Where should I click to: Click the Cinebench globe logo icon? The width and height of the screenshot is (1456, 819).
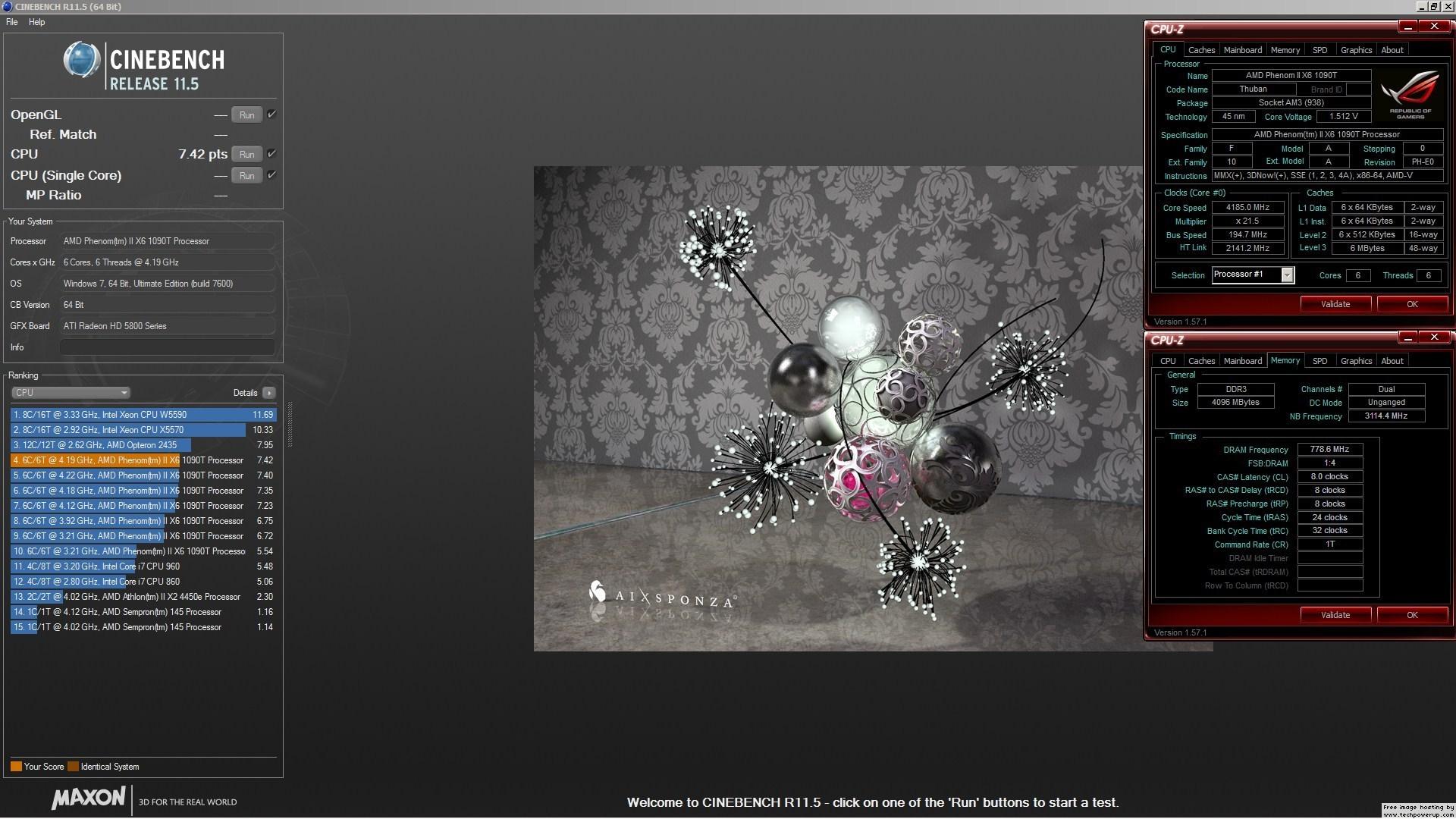click(x=82, y=60)
